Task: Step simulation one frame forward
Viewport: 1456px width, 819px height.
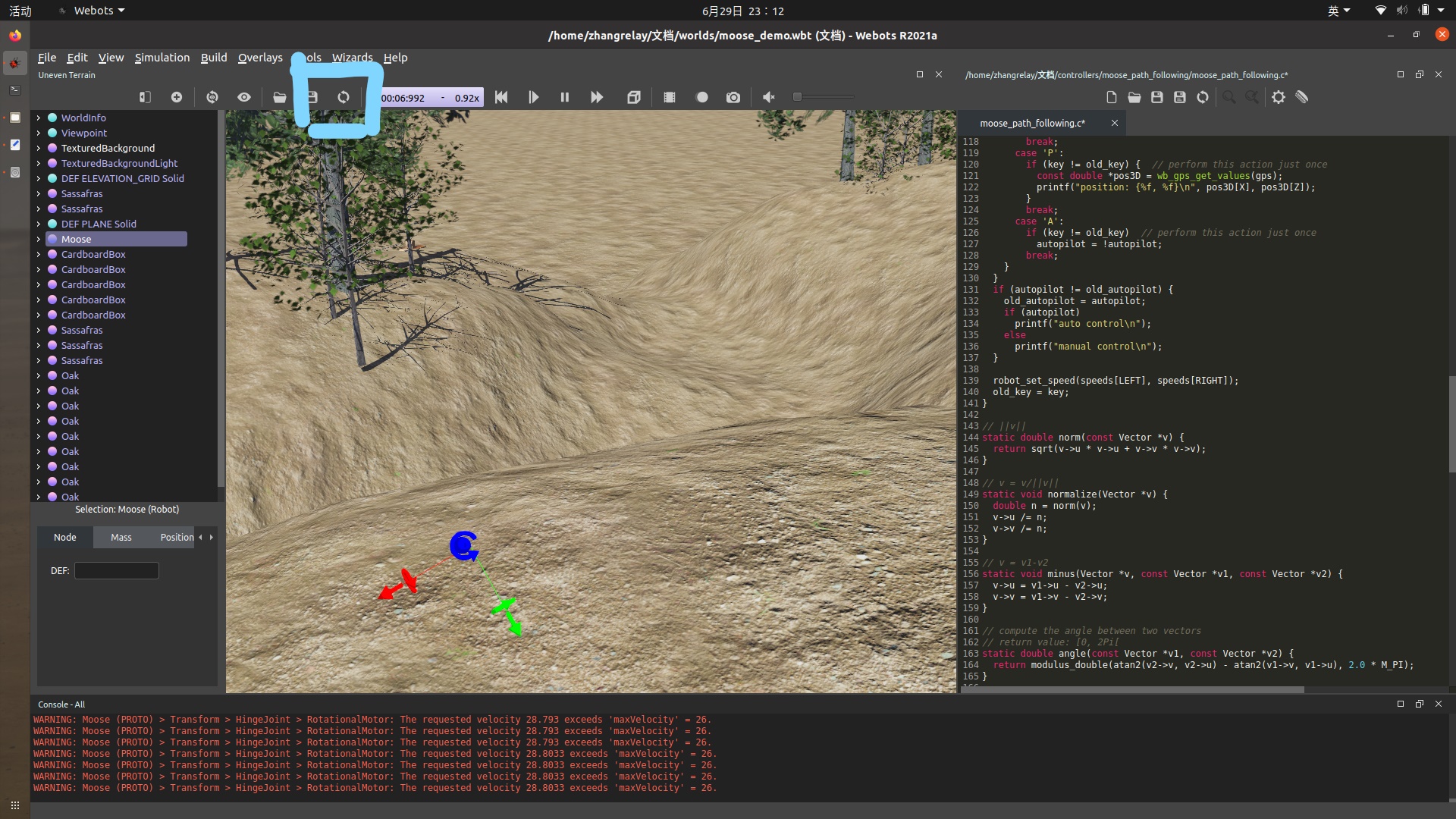Action: point(533,97)
